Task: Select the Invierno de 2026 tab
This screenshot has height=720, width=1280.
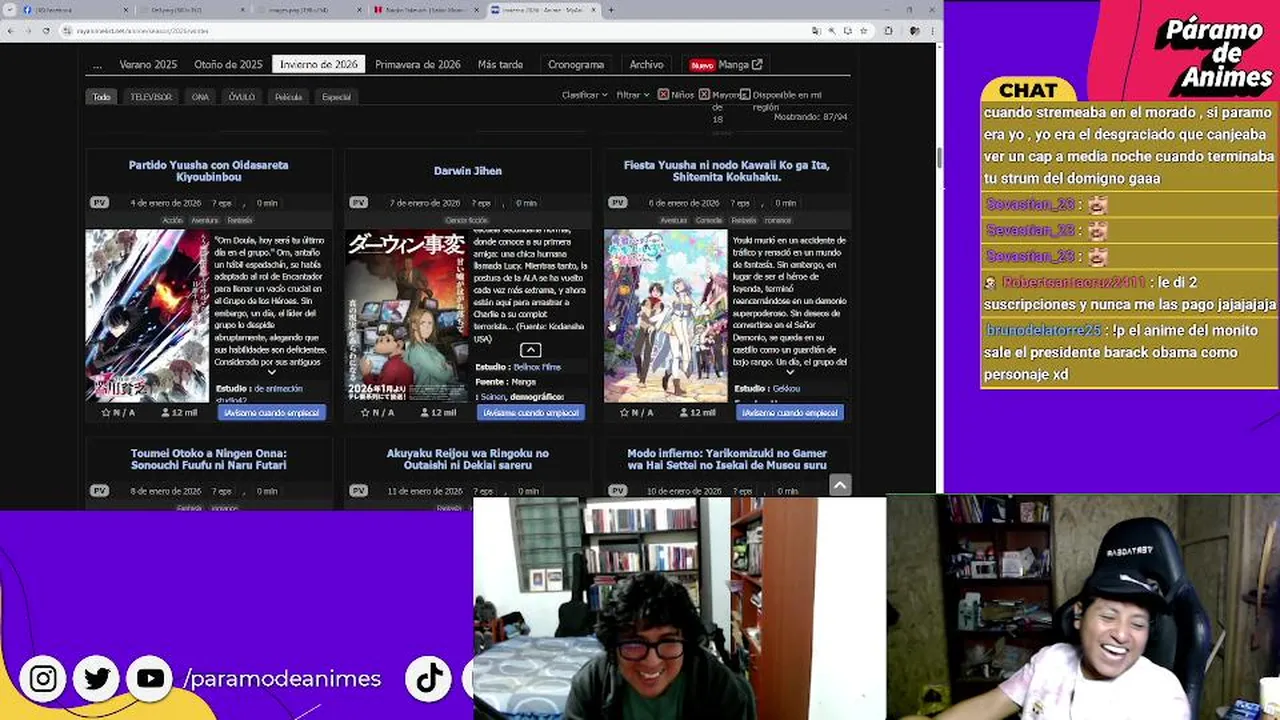Action: pos(319,64)
